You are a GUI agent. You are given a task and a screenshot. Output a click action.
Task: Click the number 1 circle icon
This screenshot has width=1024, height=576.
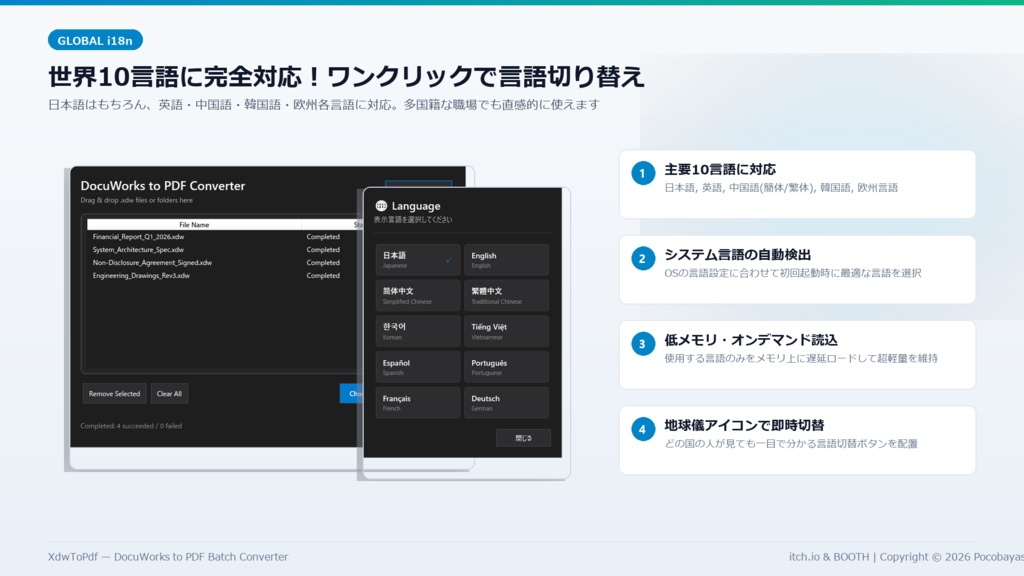[643, 173]
